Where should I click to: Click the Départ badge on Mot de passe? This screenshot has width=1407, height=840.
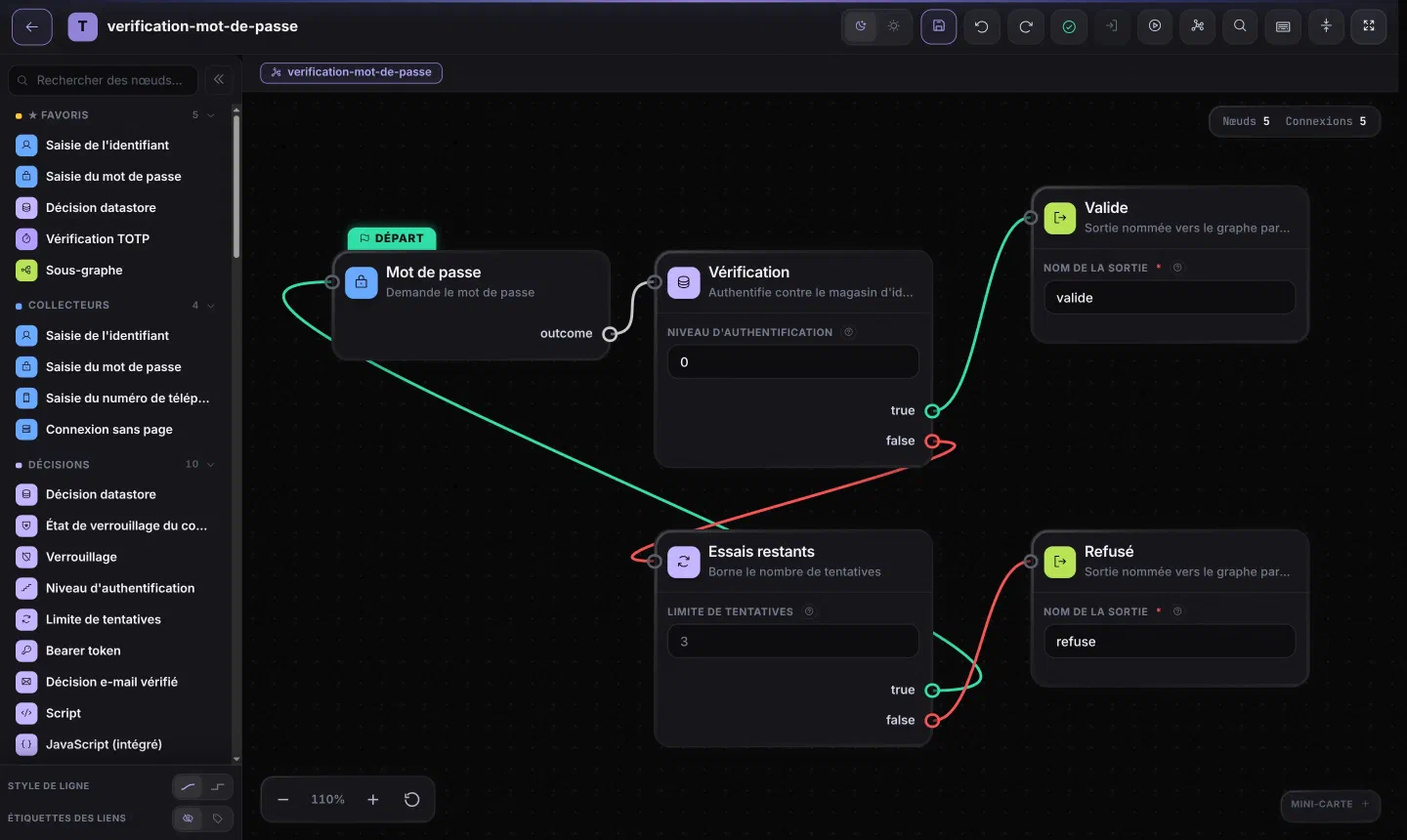[x=392, y=238]
